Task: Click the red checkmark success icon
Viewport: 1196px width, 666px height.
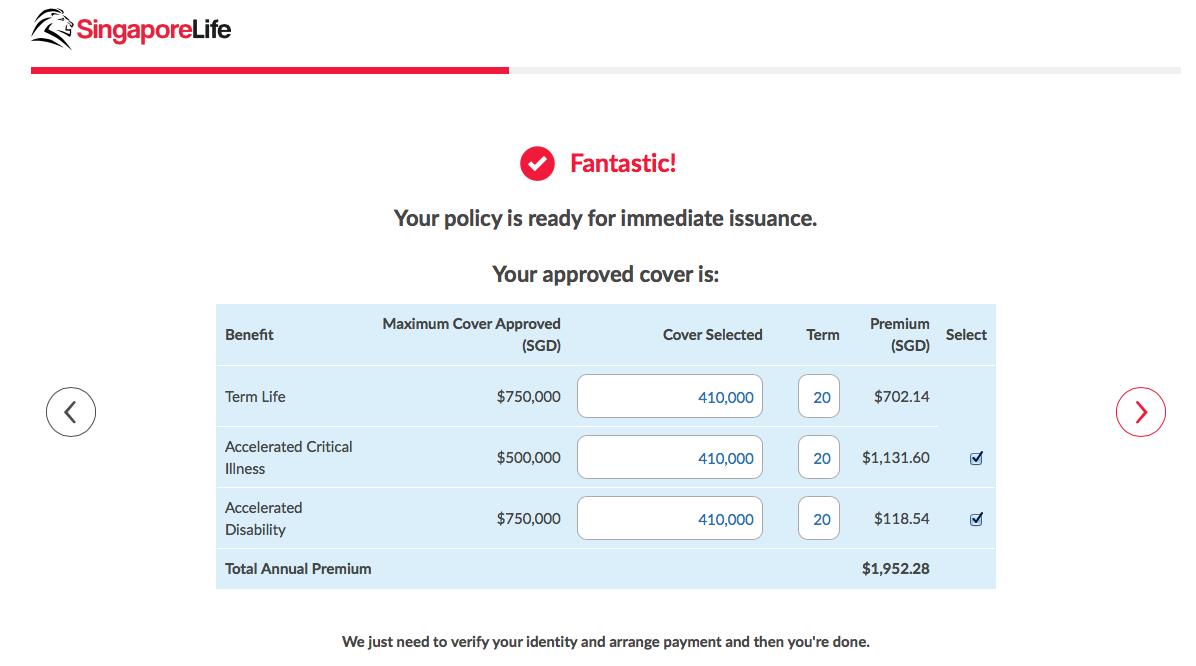Action: click(x=537, y=163)
